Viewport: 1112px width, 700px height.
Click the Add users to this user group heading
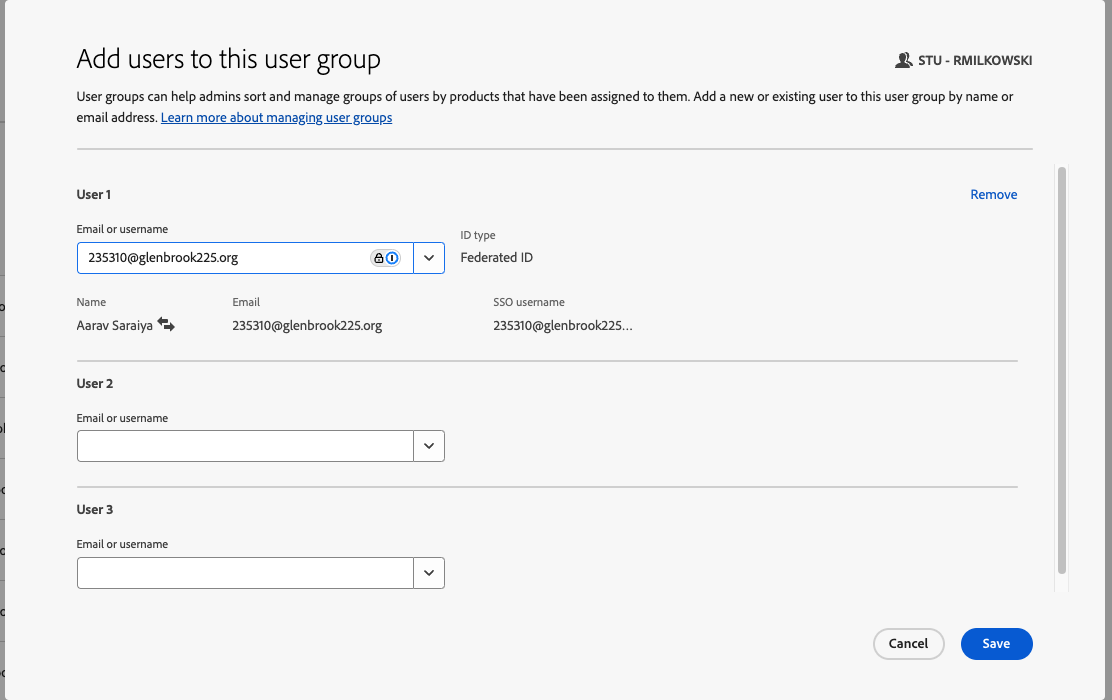(x=229, y=60)
